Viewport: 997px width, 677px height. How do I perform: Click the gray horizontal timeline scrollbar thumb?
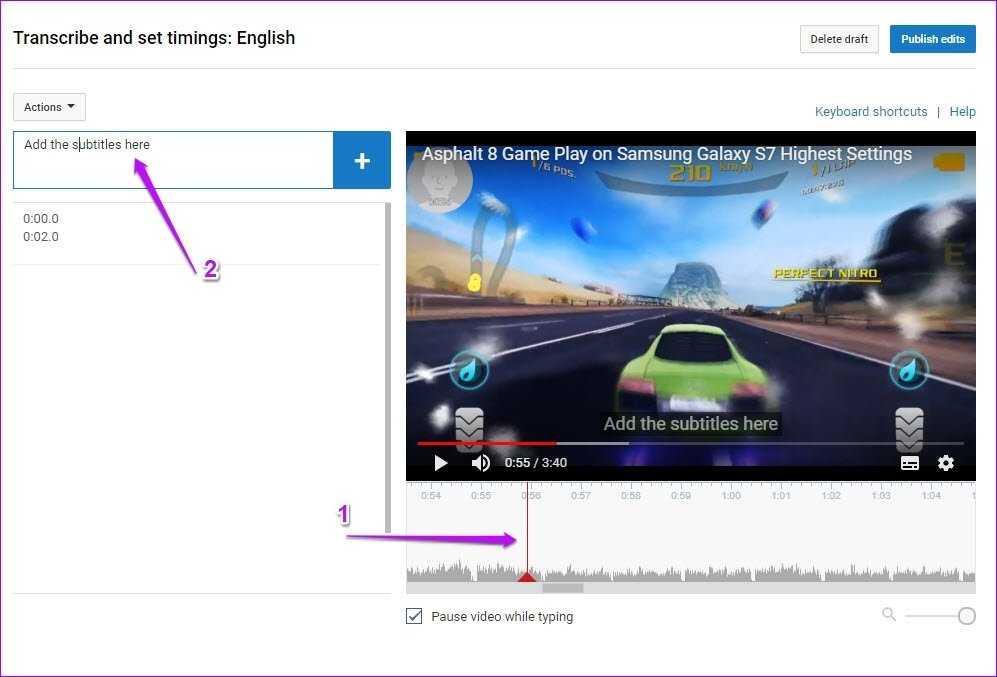(562, 588)
